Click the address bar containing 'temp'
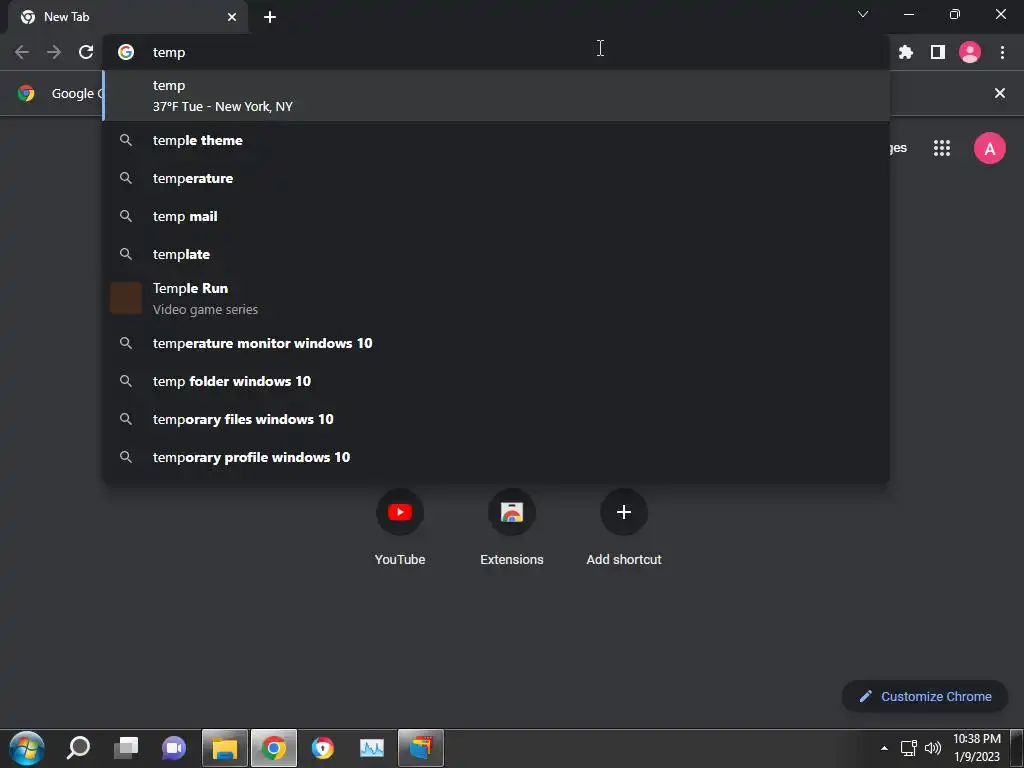 click(496, 52)
